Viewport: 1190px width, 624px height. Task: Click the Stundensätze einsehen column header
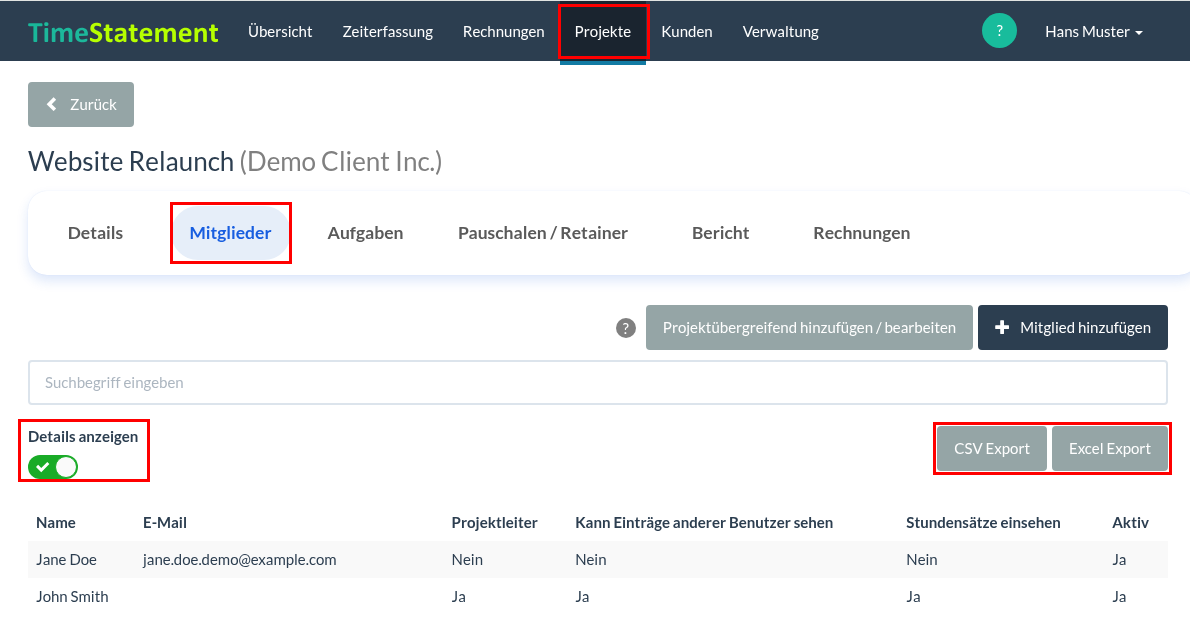click(x=983, y=522)
